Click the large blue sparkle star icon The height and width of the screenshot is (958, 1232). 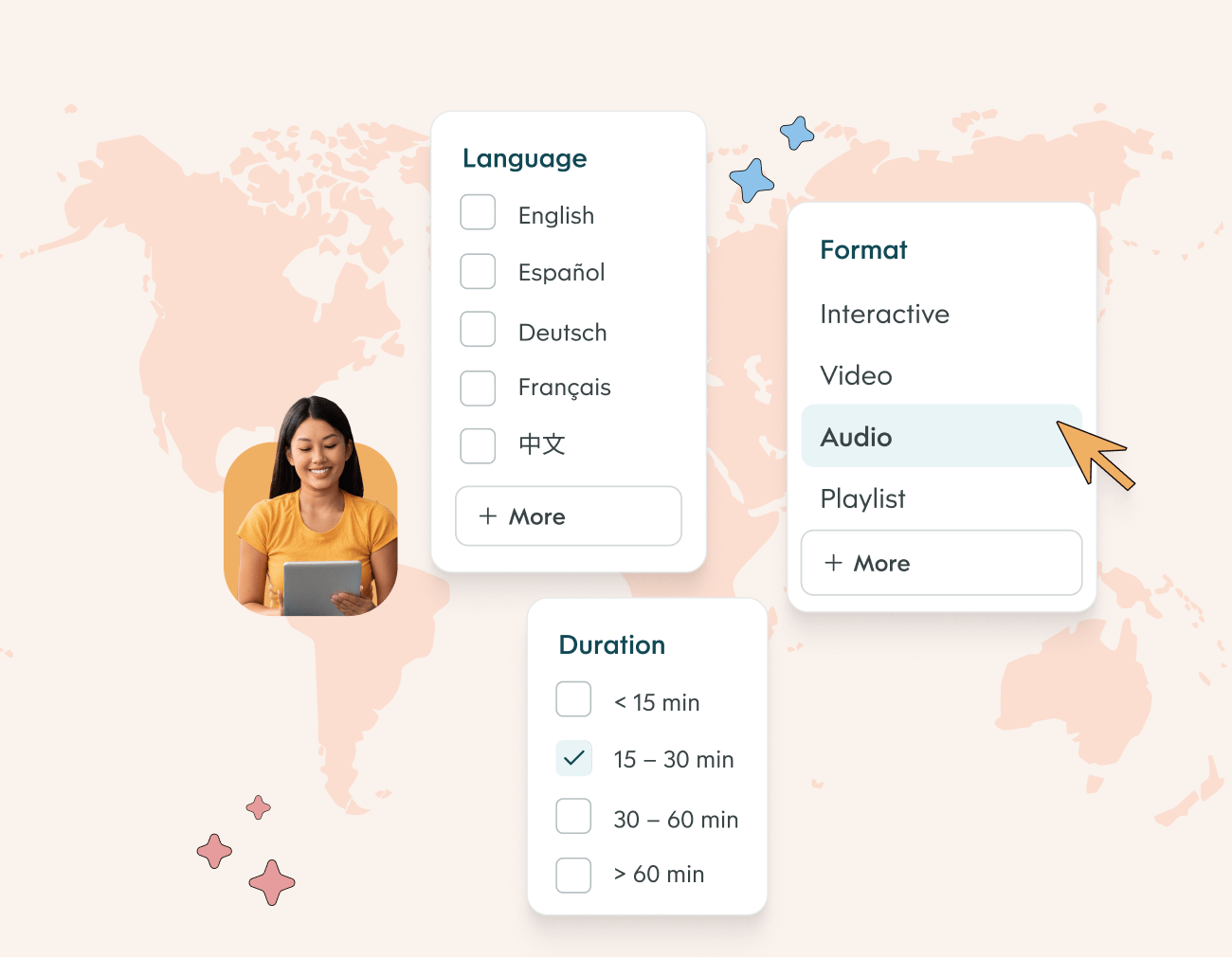tap(752, 180)
